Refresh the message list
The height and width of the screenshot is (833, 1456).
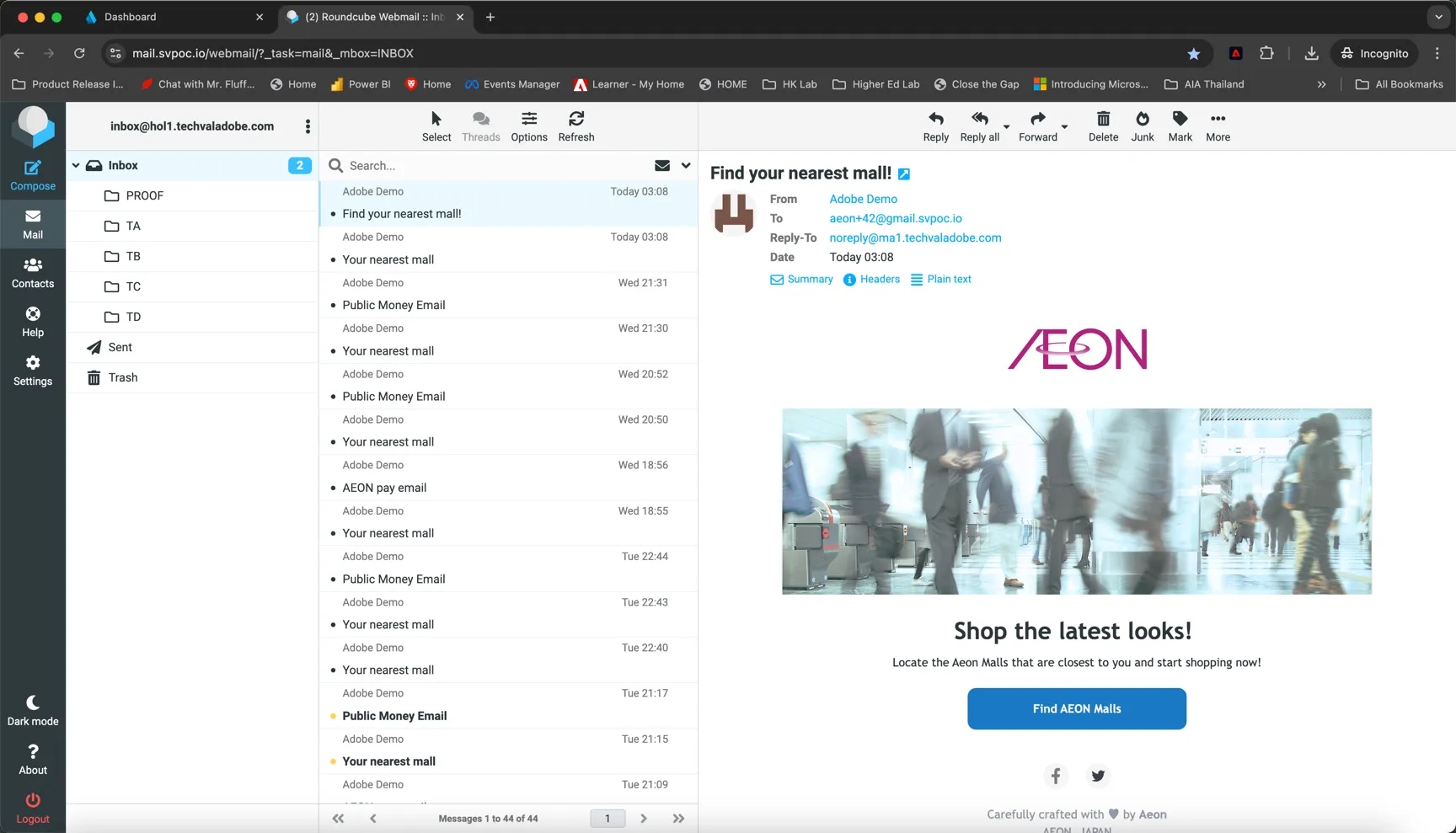(576, 126)
